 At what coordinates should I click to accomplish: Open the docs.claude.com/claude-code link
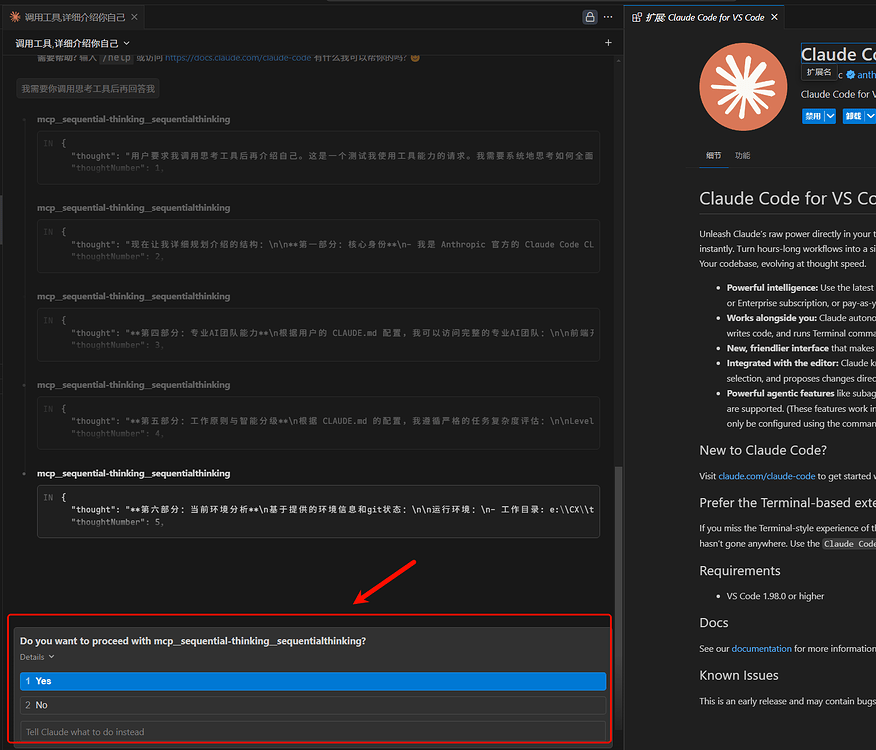(x=238, y=58)
